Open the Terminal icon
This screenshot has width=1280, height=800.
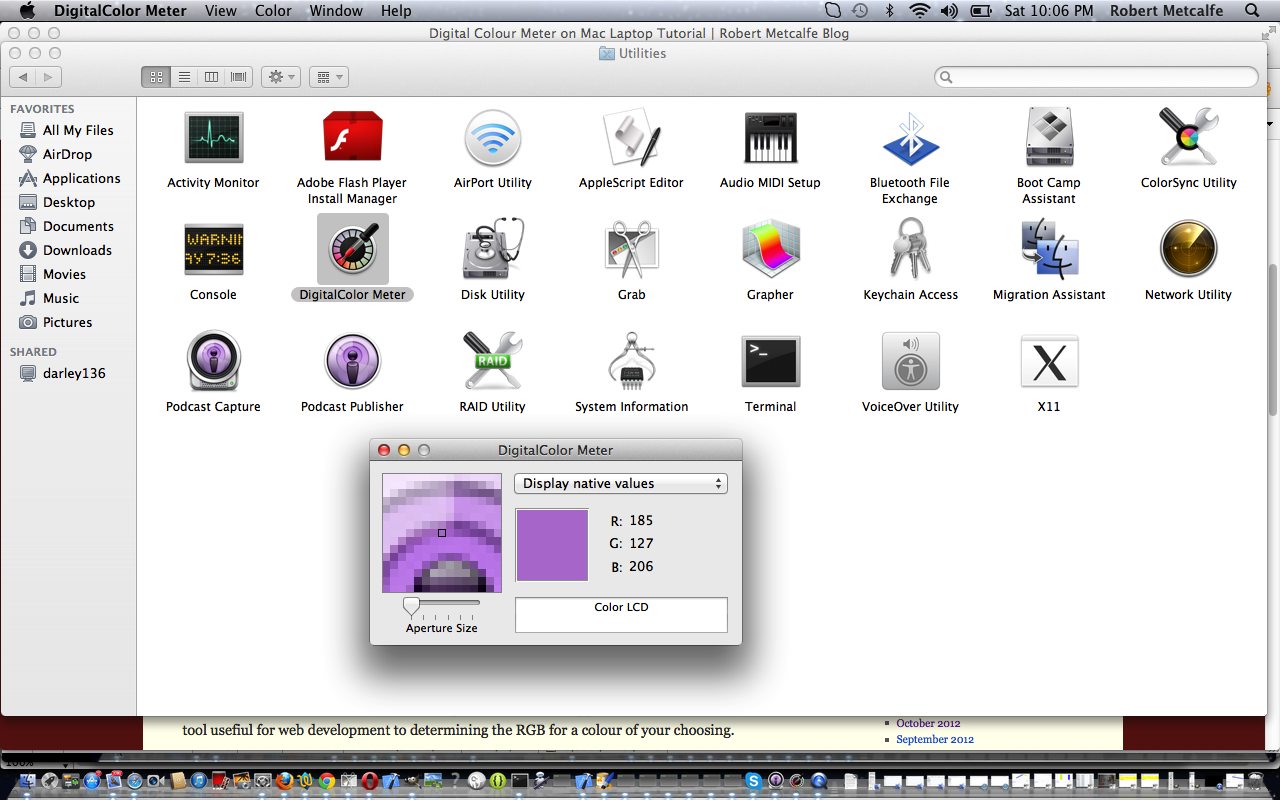pyautogui.click(x=770, y=361)
